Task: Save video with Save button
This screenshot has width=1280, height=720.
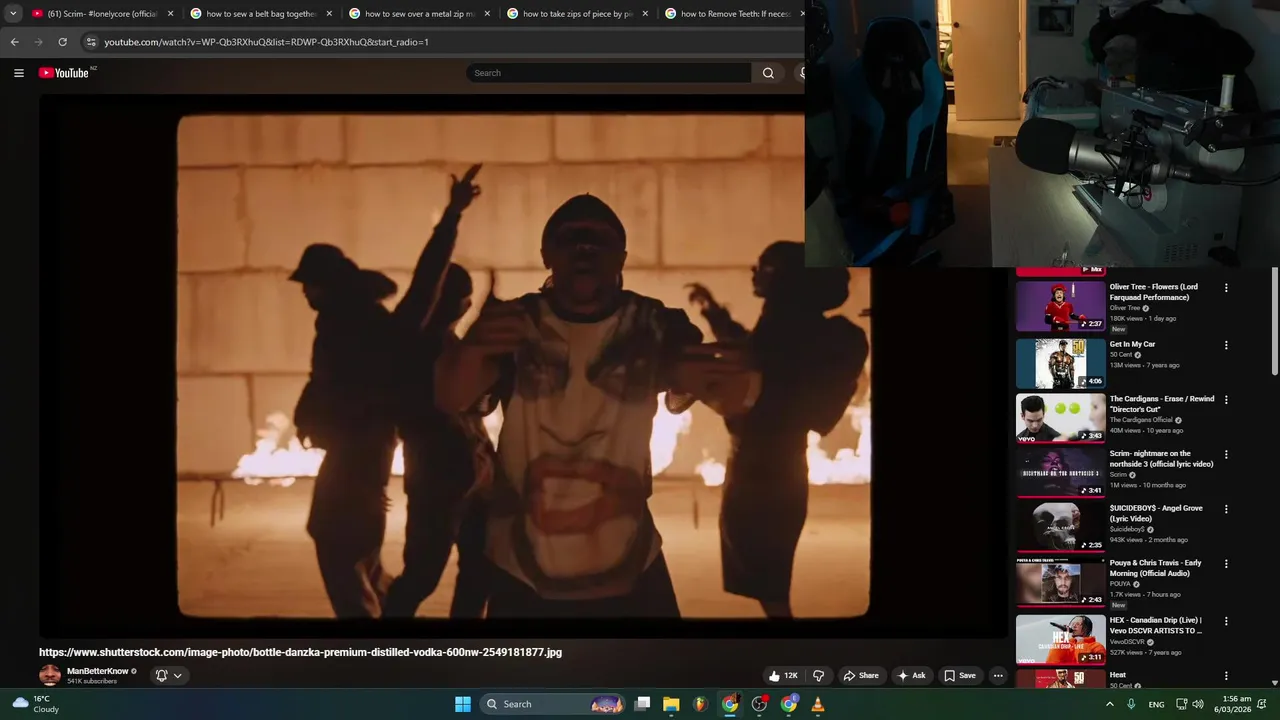Action: (960, 676)
